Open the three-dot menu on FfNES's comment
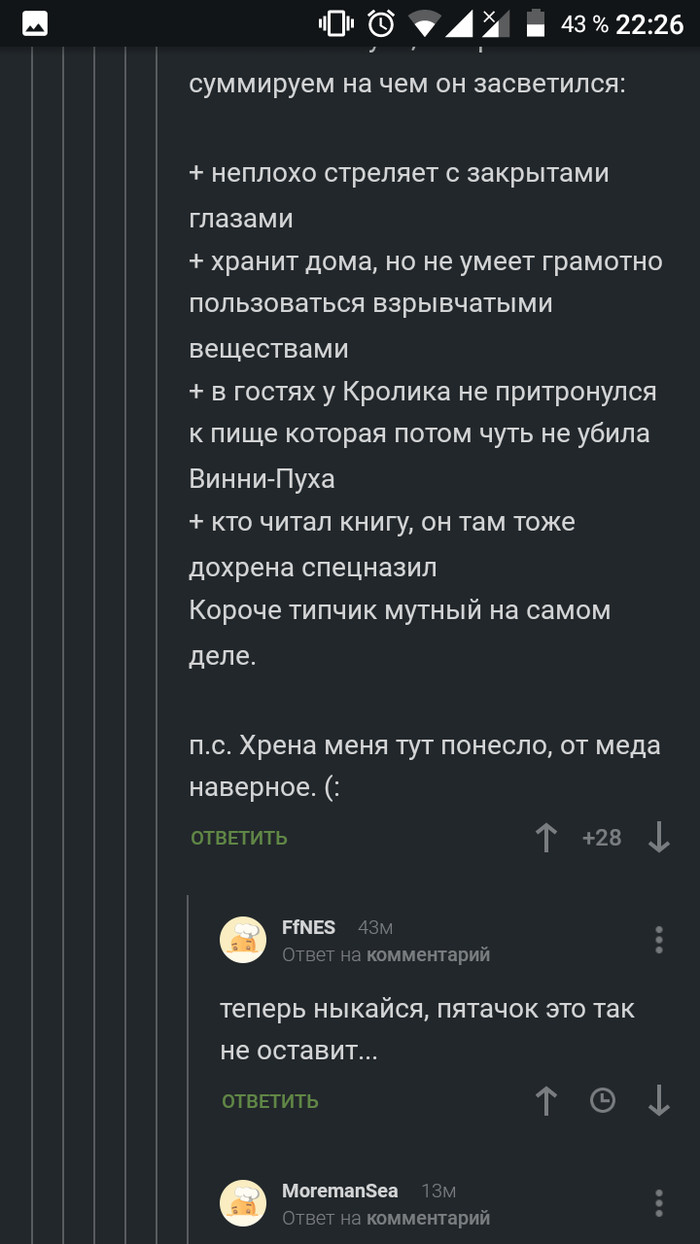The height and width of the screenshot is (1244, 700). coord(658,940)
